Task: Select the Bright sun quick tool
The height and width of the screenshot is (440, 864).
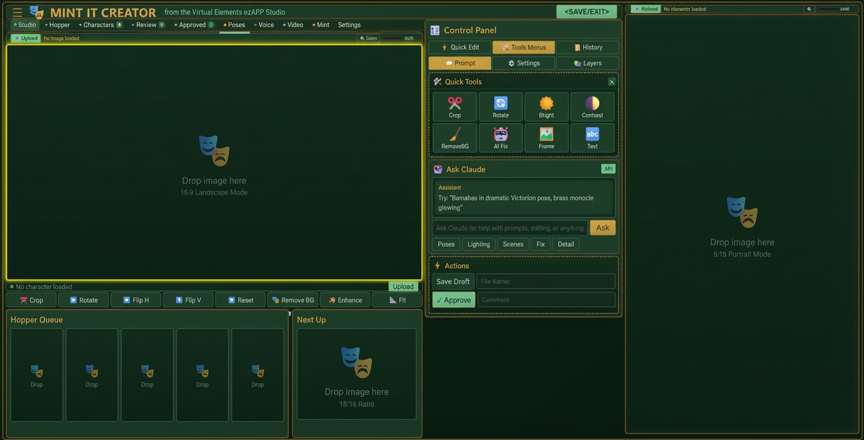Action: [546, 107]
